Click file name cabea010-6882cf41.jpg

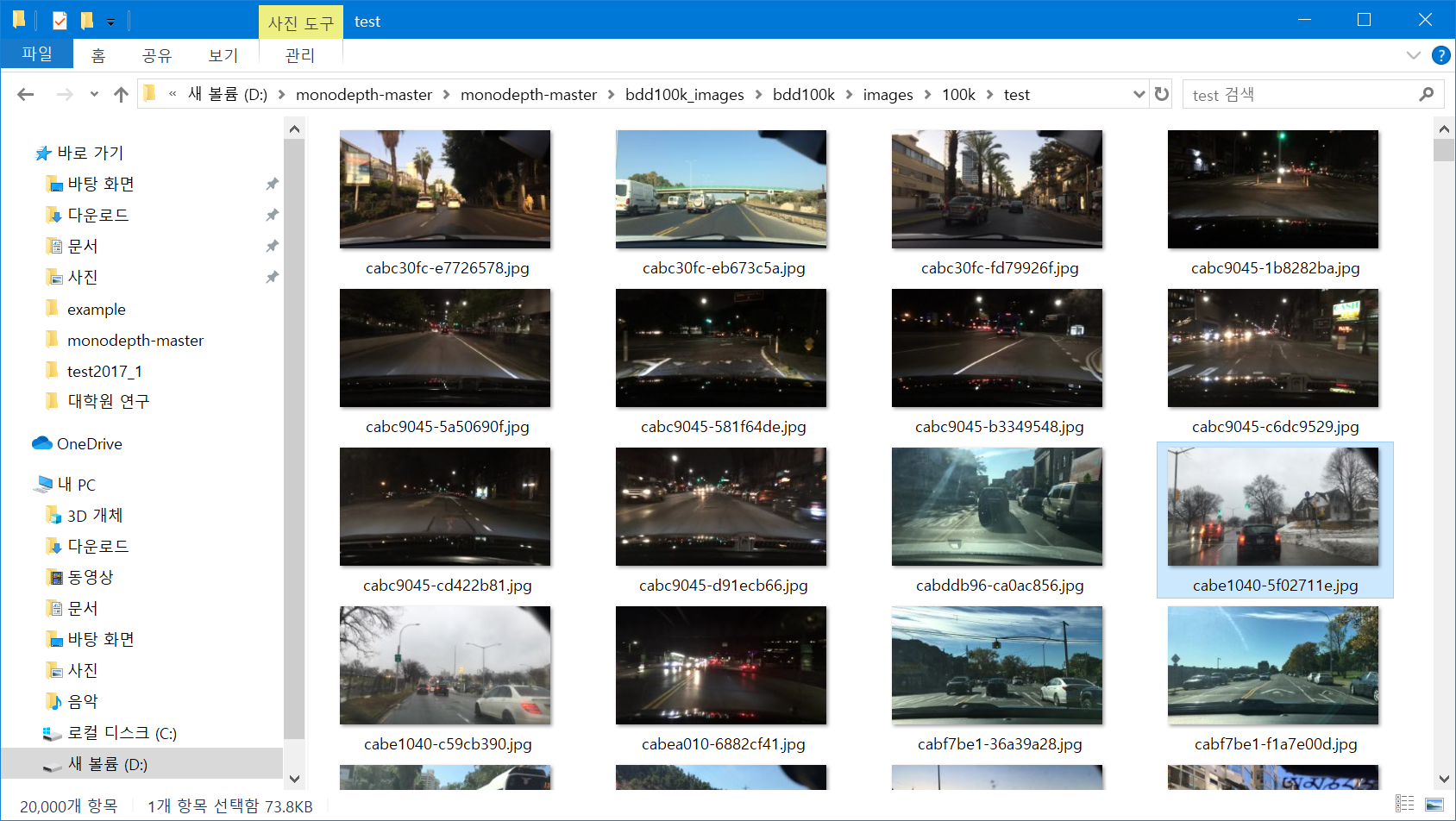pos(723,743)
